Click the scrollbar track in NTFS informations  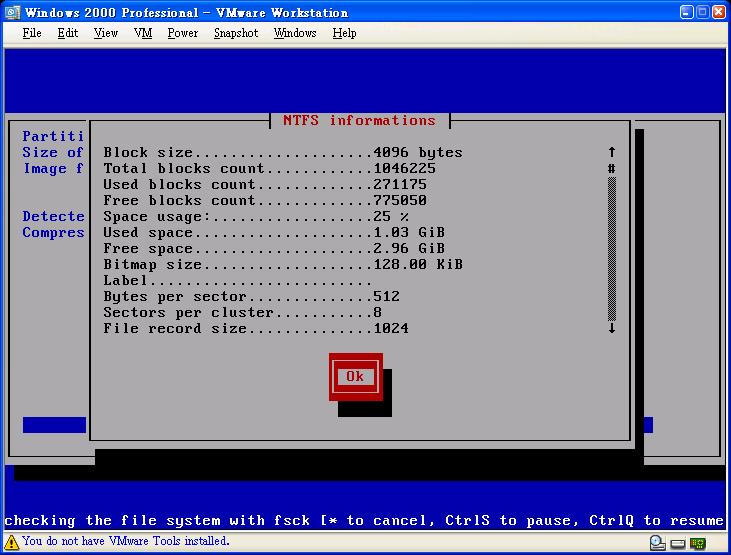pos(612,249)
